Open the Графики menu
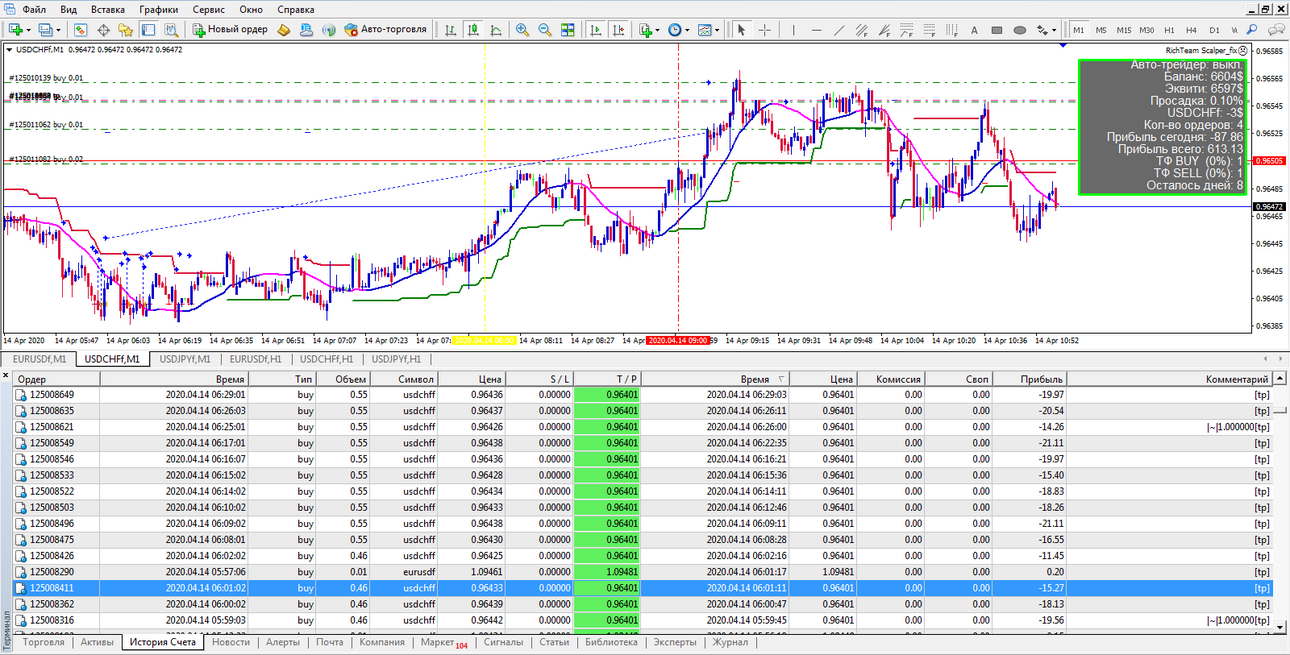This screenshot has width=1290, height=655. coord(159,9)
